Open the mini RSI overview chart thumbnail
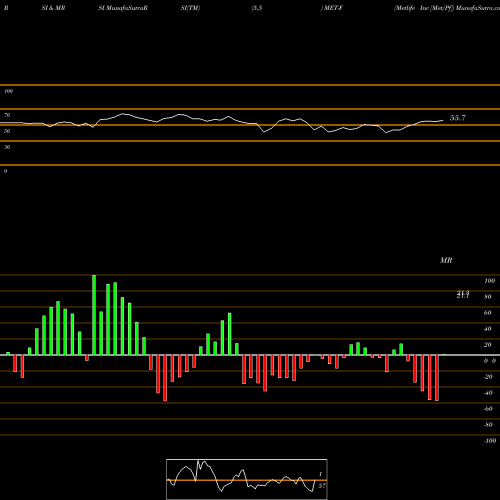The height and width of the screenshot is (500, 500). click(x=247, y=479)
